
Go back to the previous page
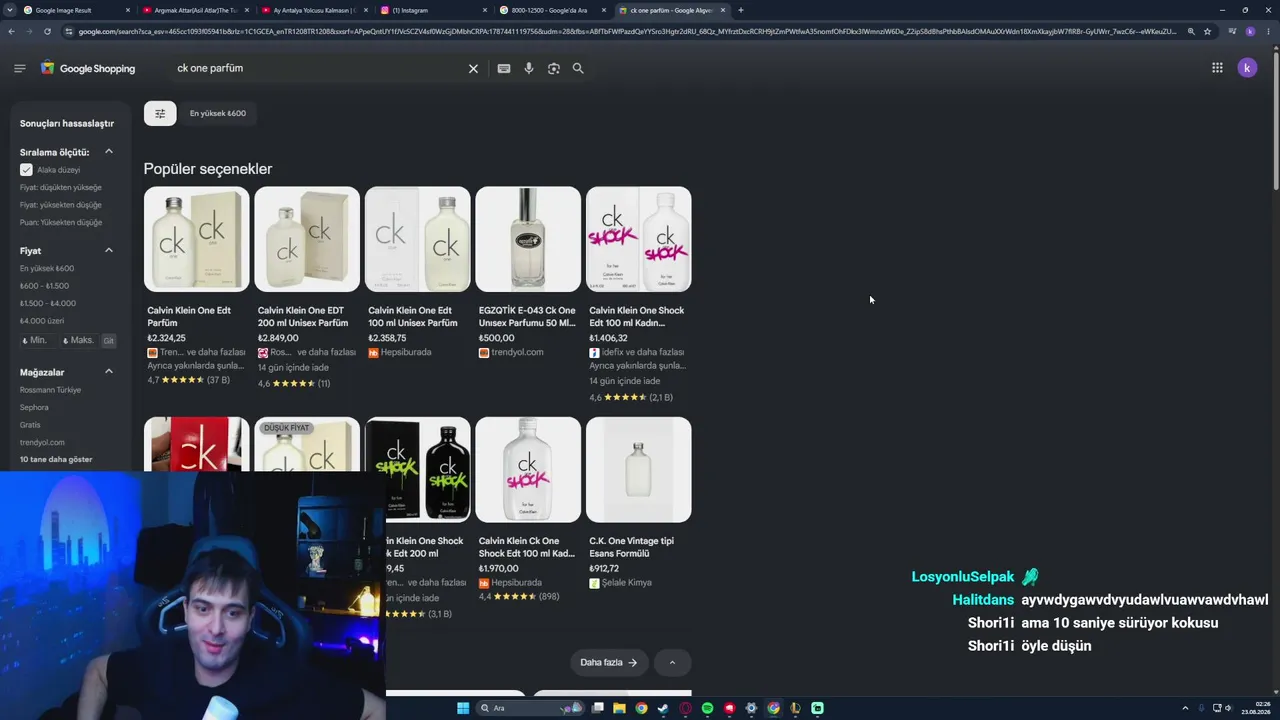click(x=11, y=32)
